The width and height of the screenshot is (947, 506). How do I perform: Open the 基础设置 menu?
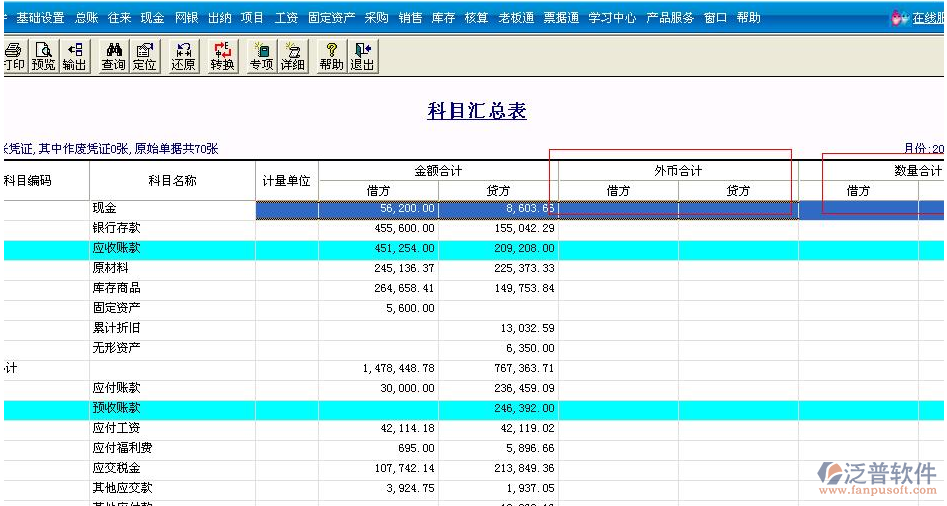click(40, 18)
